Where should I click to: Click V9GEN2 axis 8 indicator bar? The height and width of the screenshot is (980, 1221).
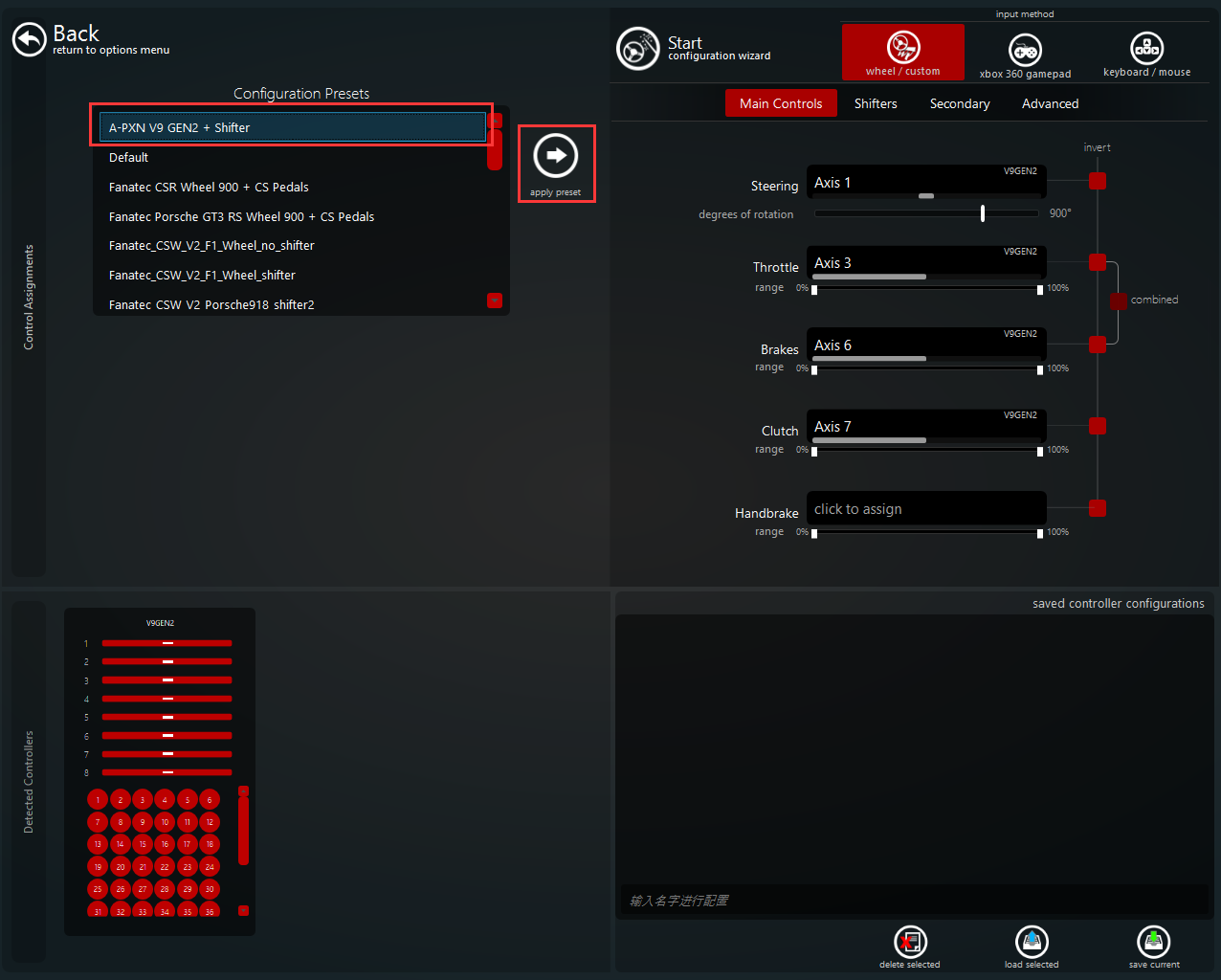tap(167, 772)
